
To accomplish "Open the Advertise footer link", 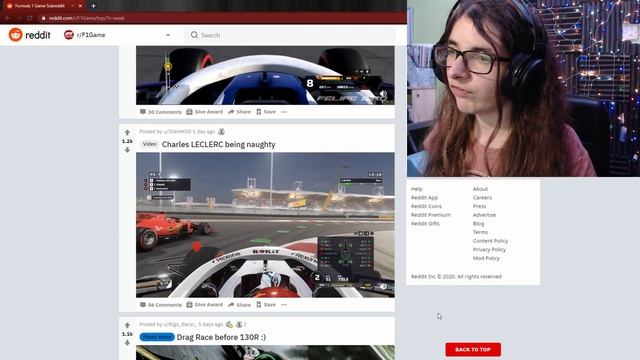I will point(484,215).
